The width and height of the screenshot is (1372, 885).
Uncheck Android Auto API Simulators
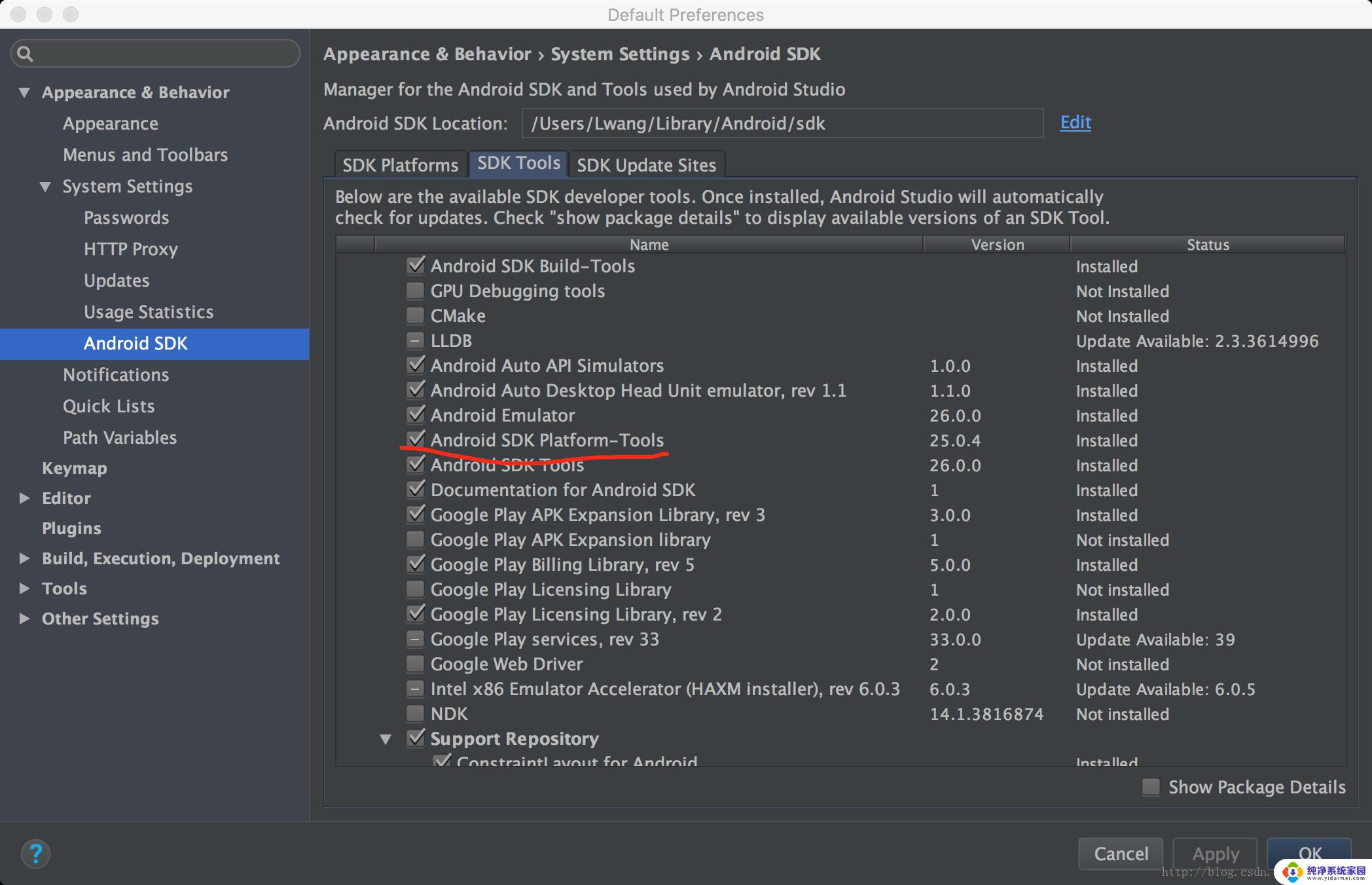click(x=416, y=365)
